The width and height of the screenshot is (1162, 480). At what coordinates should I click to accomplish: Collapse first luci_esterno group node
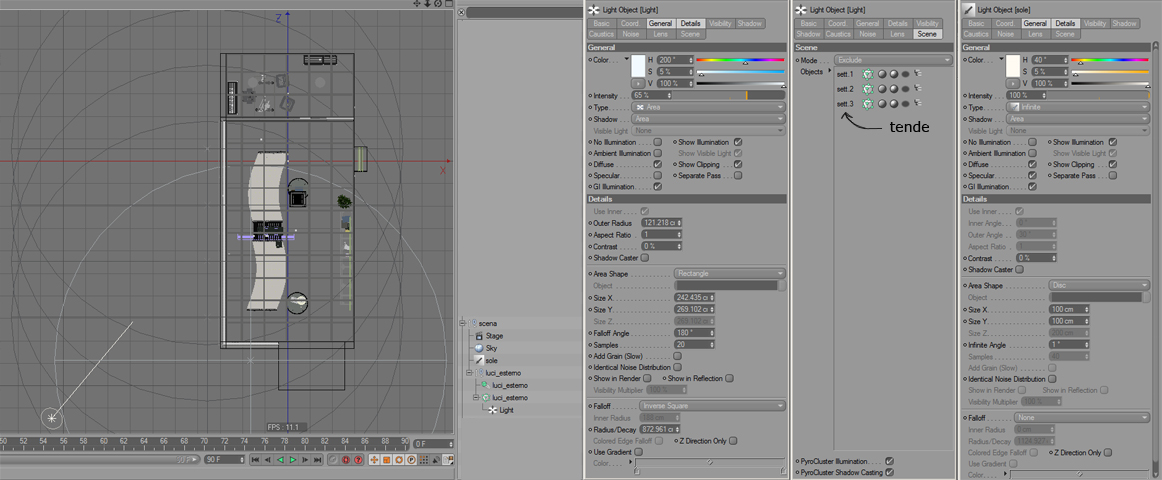(468, 373)
